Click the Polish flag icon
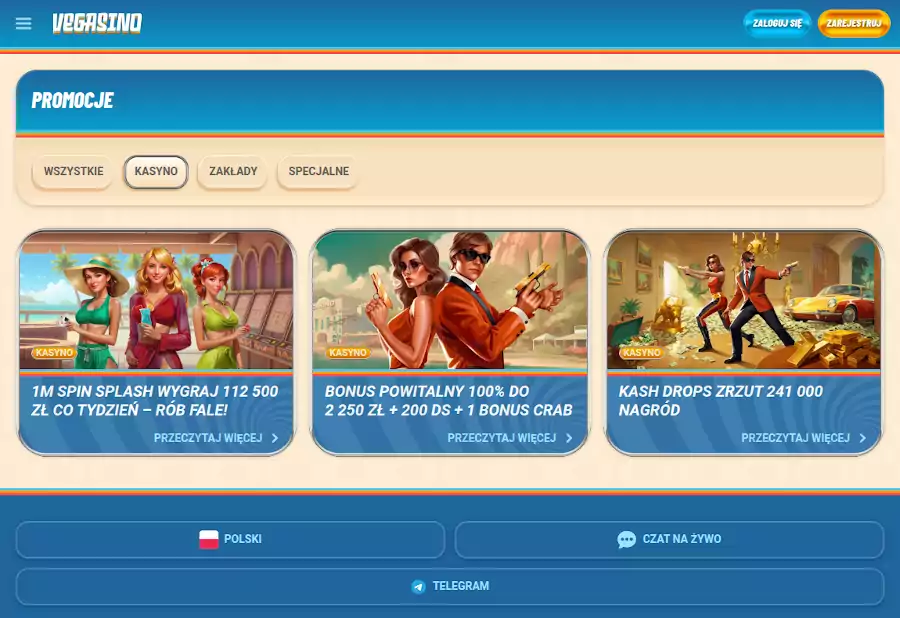Screen dimensions: 900x618 pyautogui.click(x=209, y=539)
